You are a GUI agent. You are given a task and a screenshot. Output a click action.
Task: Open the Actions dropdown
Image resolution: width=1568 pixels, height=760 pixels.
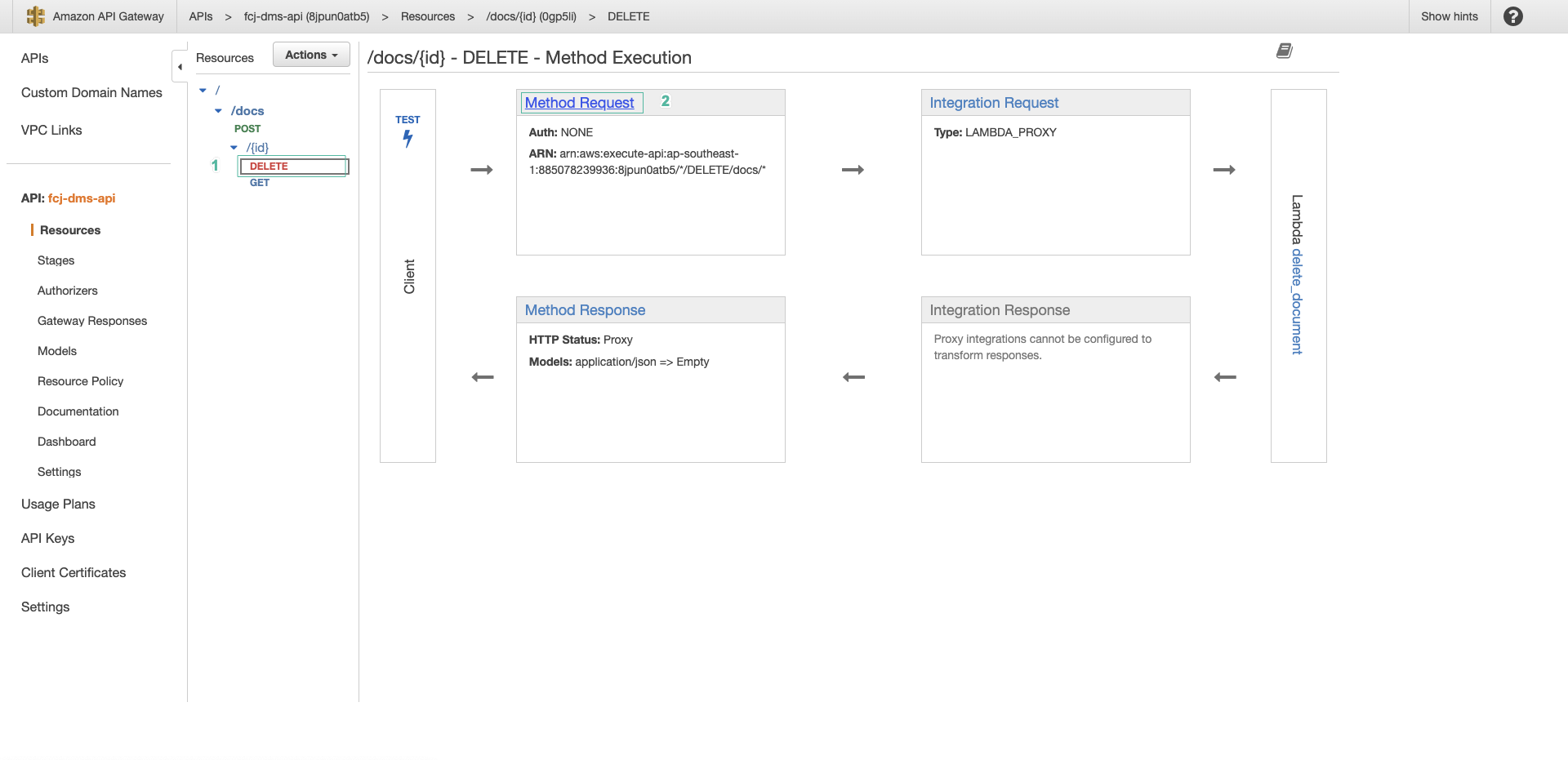click(311, 55)
